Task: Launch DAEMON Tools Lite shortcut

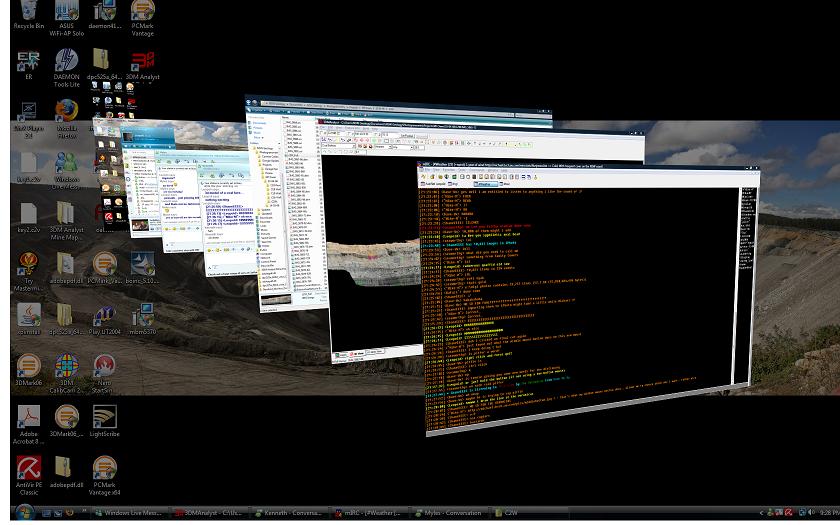Action: (x=66, y=68)
